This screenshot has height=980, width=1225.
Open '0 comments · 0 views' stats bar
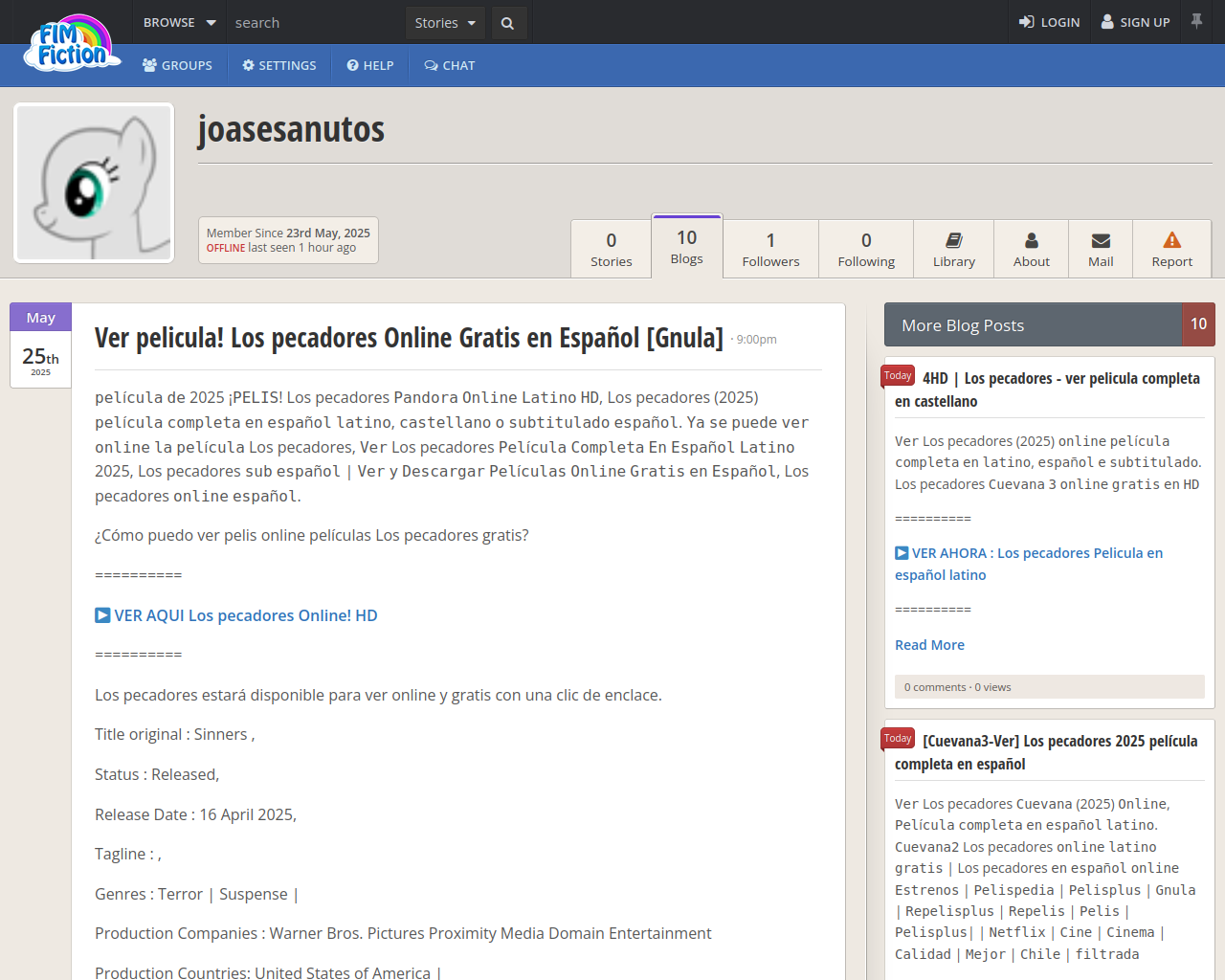point(1050,687)
